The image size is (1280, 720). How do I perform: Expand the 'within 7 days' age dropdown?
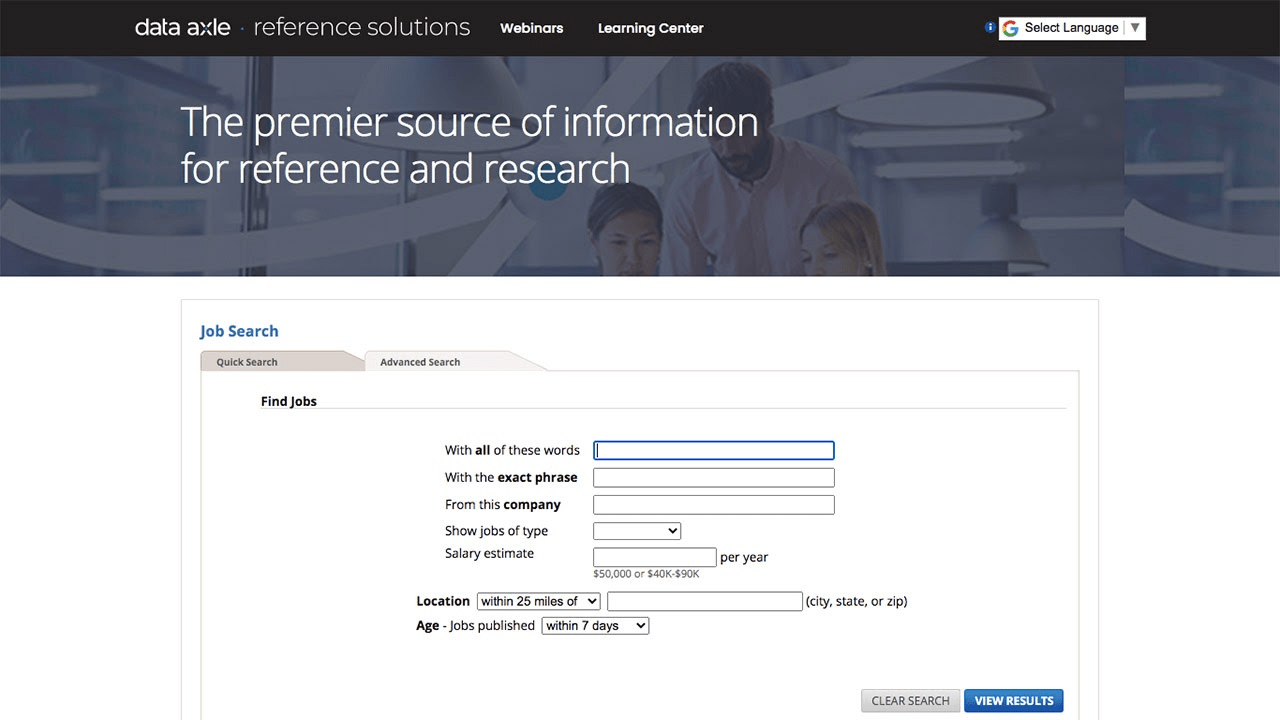pos(595,626)
